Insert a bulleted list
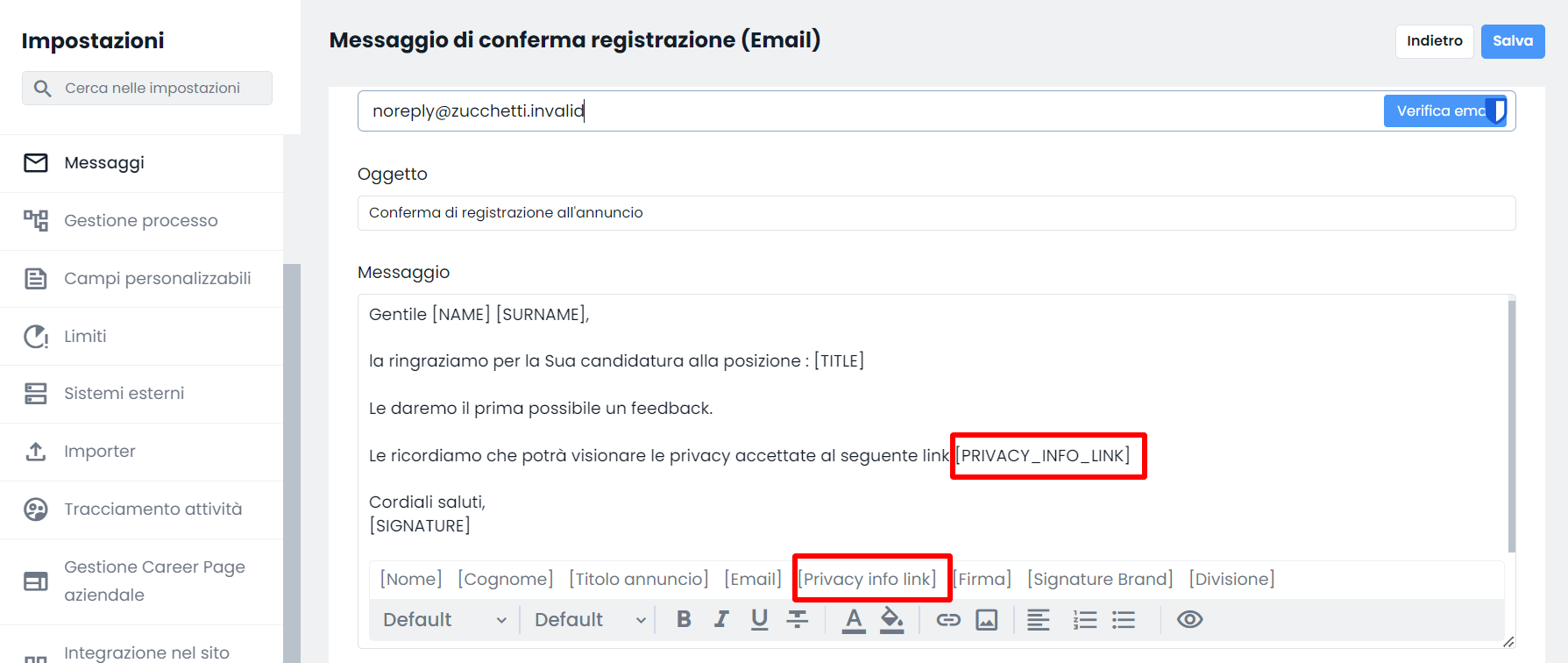Viewport: 1568px width, 663px height. [1124, 620]
